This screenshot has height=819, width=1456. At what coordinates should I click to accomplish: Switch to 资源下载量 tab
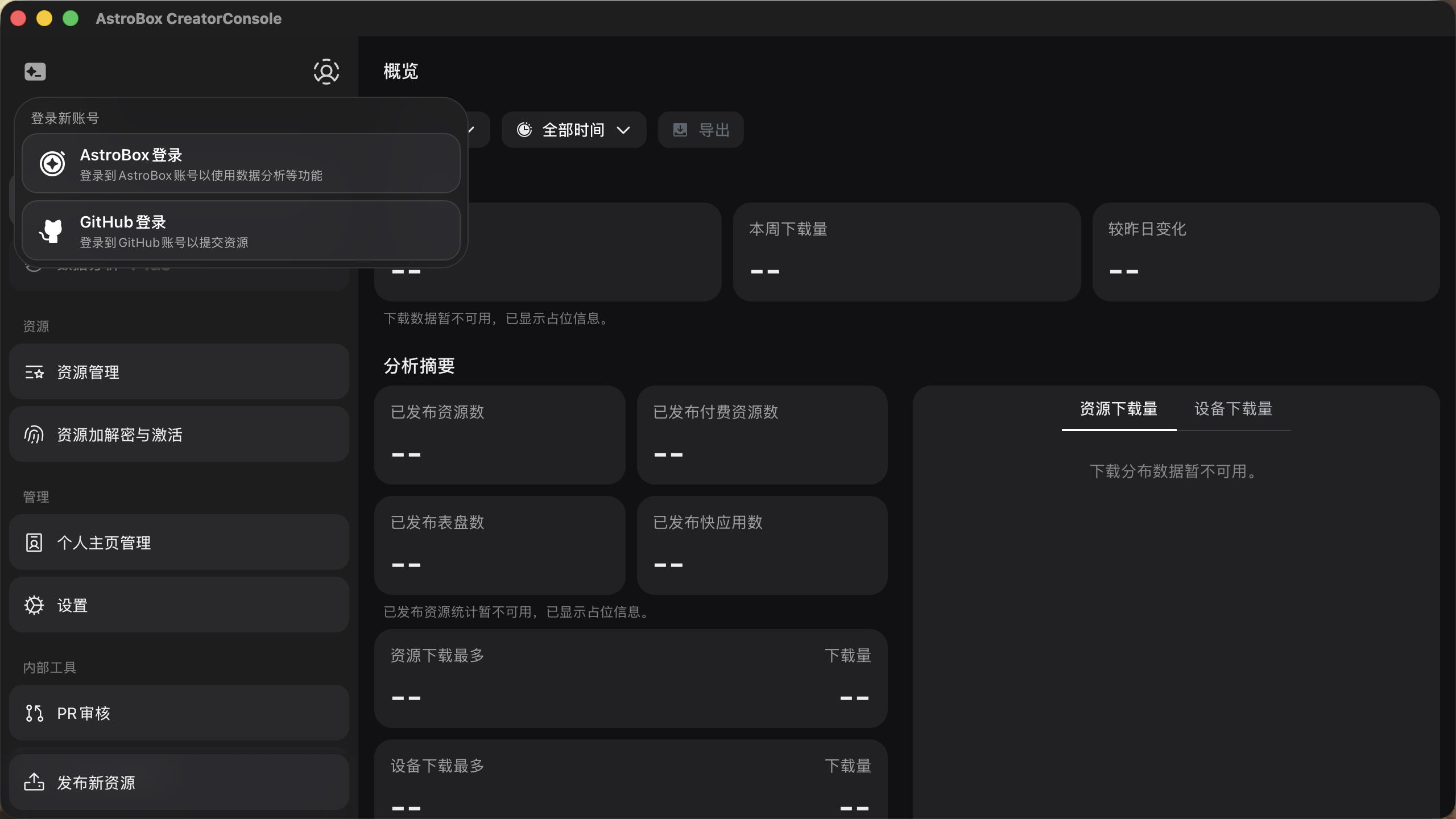coord(1119,409)
